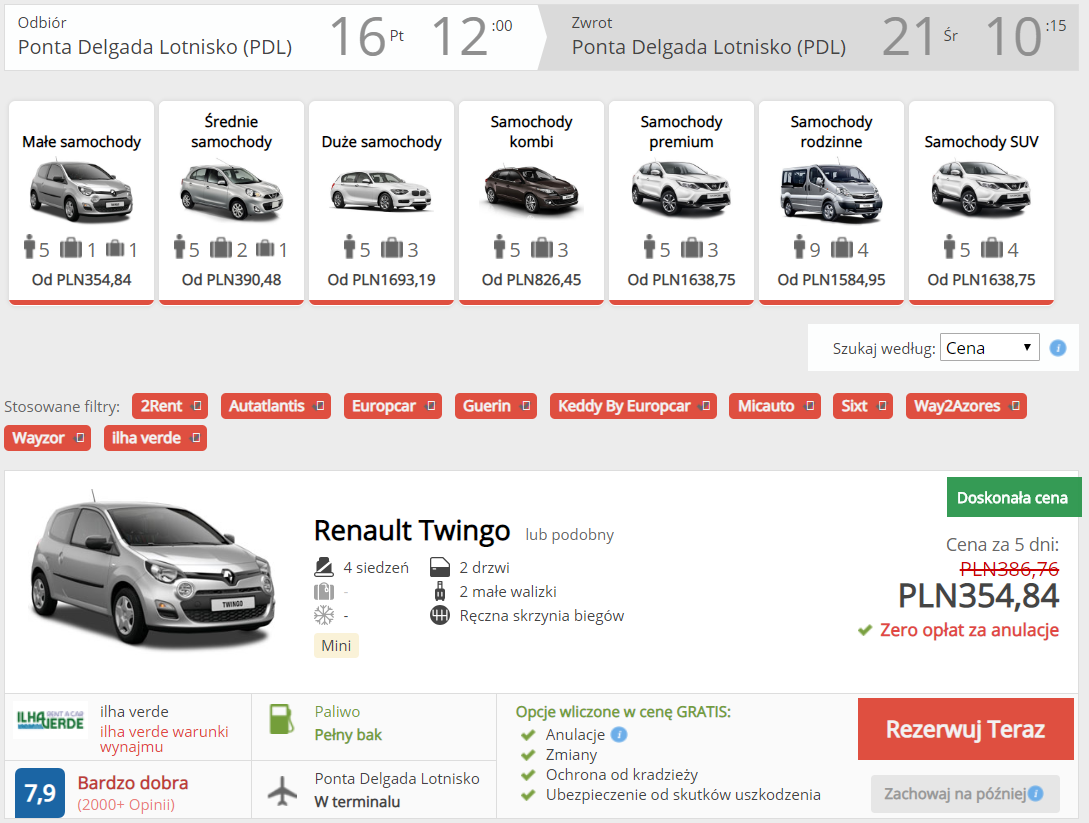
Task: Select the Samochody rodzinne category
Action: point(831,203)
